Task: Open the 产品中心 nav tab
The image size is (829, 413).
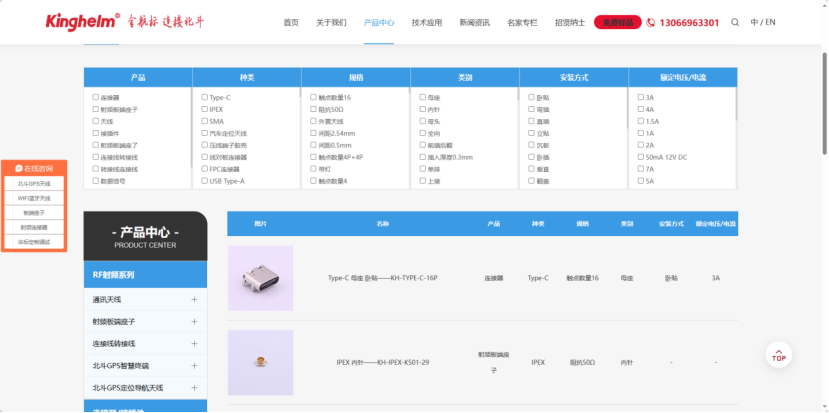Action: pos(379,23)
